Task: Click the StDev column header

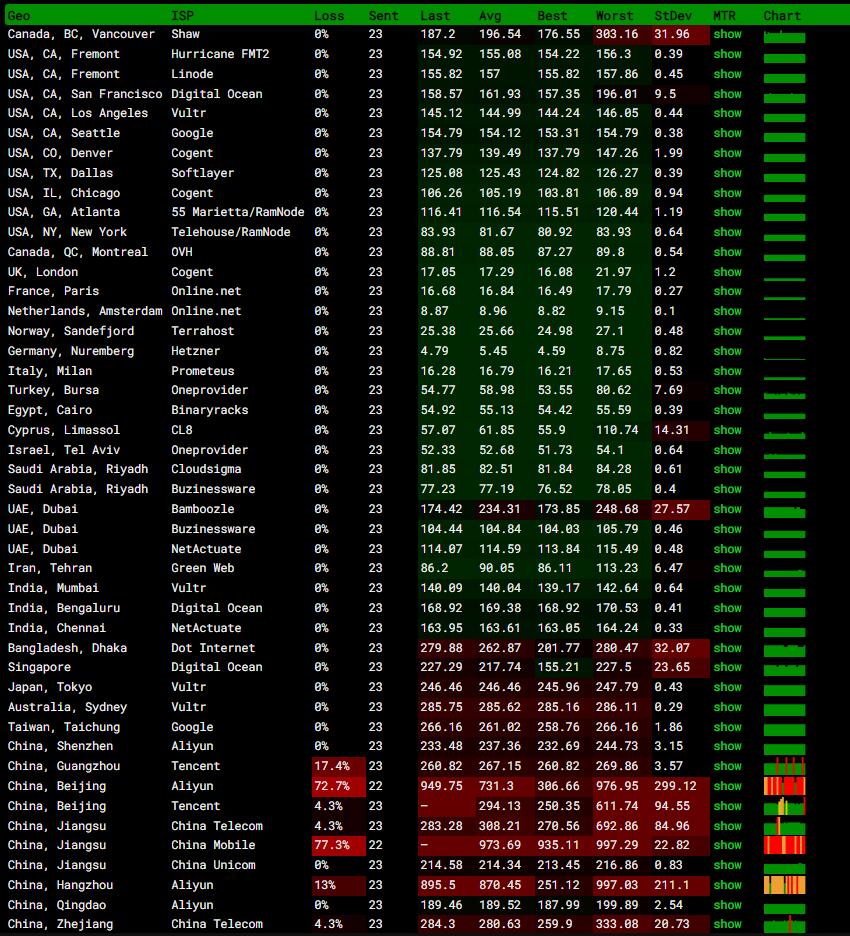Action: (x=673, y=16)
